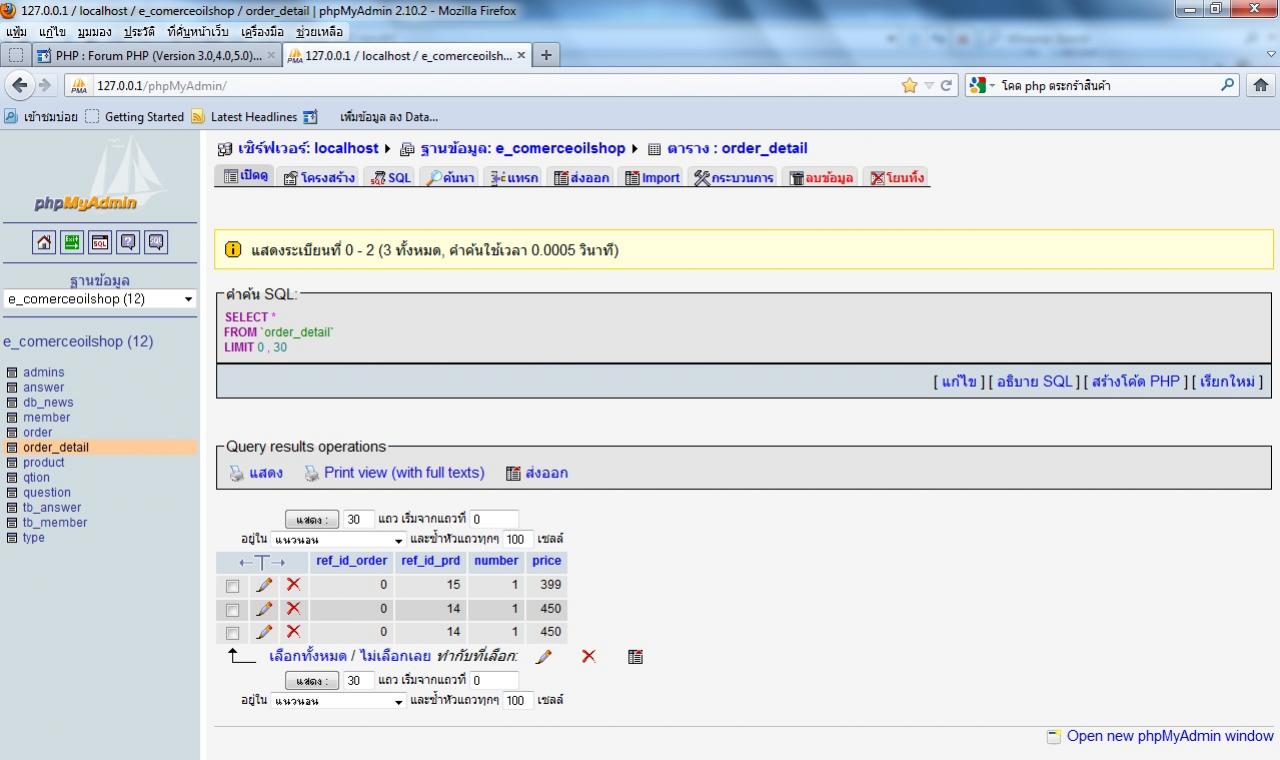Viewport: 1280px width, 760px height.
Task: Open Firefox home page icon
Action: (x=1261, y=86)
